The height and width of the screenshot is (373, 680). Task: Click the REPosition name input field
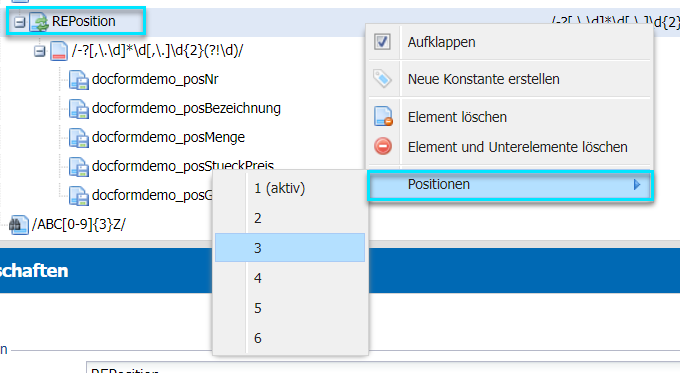pos(383,367)
